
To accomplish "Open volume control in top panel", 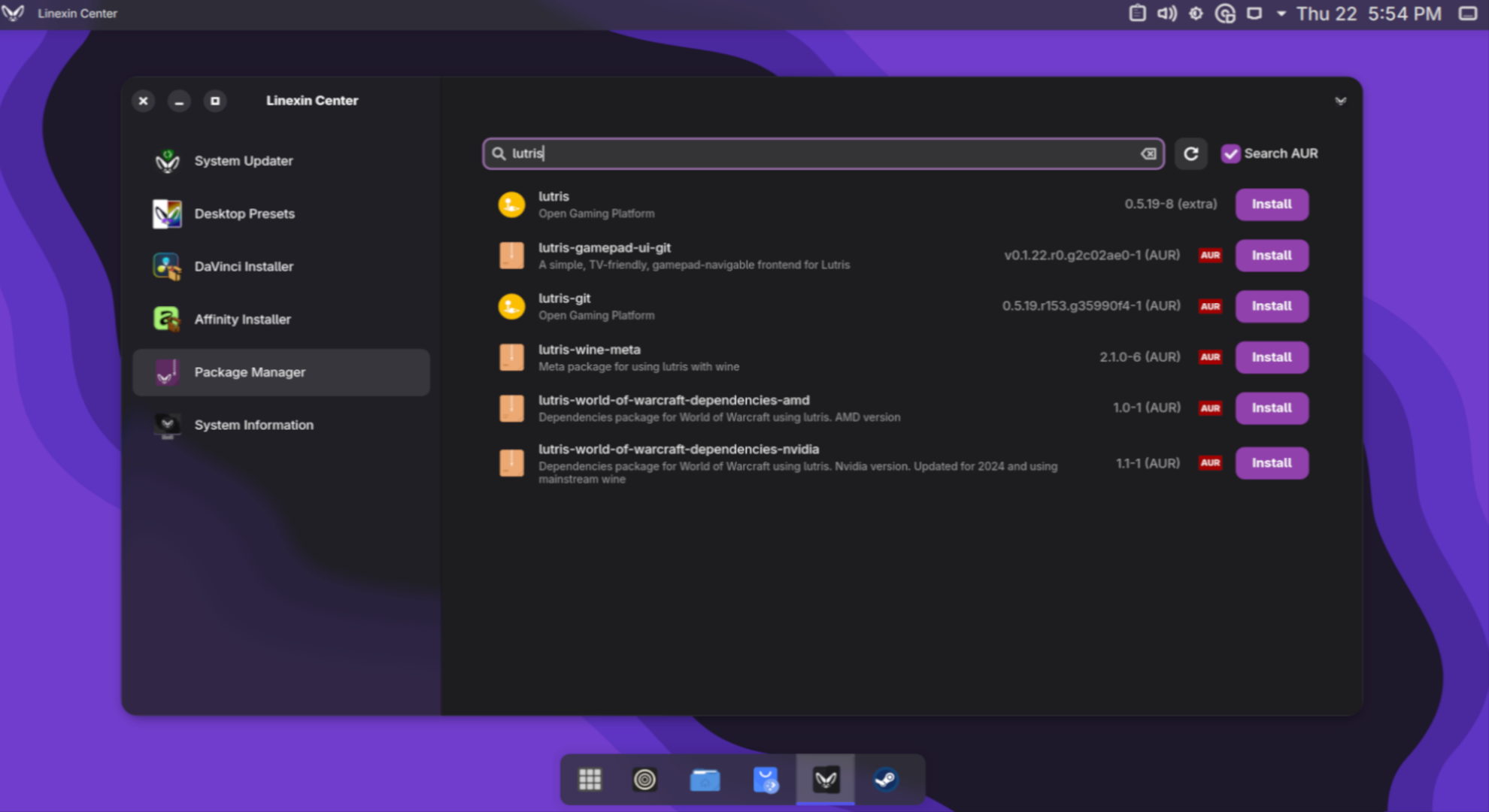I will [x=1166, y=14].
